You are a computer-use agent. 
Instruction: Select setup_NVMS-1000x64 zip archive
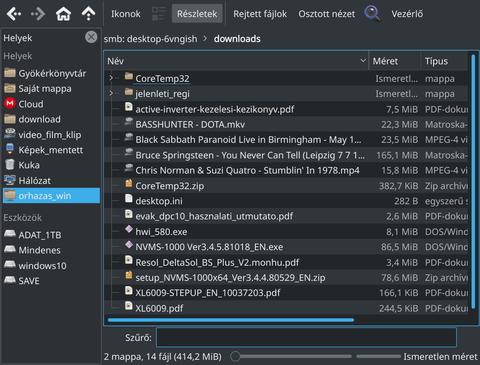286,277
